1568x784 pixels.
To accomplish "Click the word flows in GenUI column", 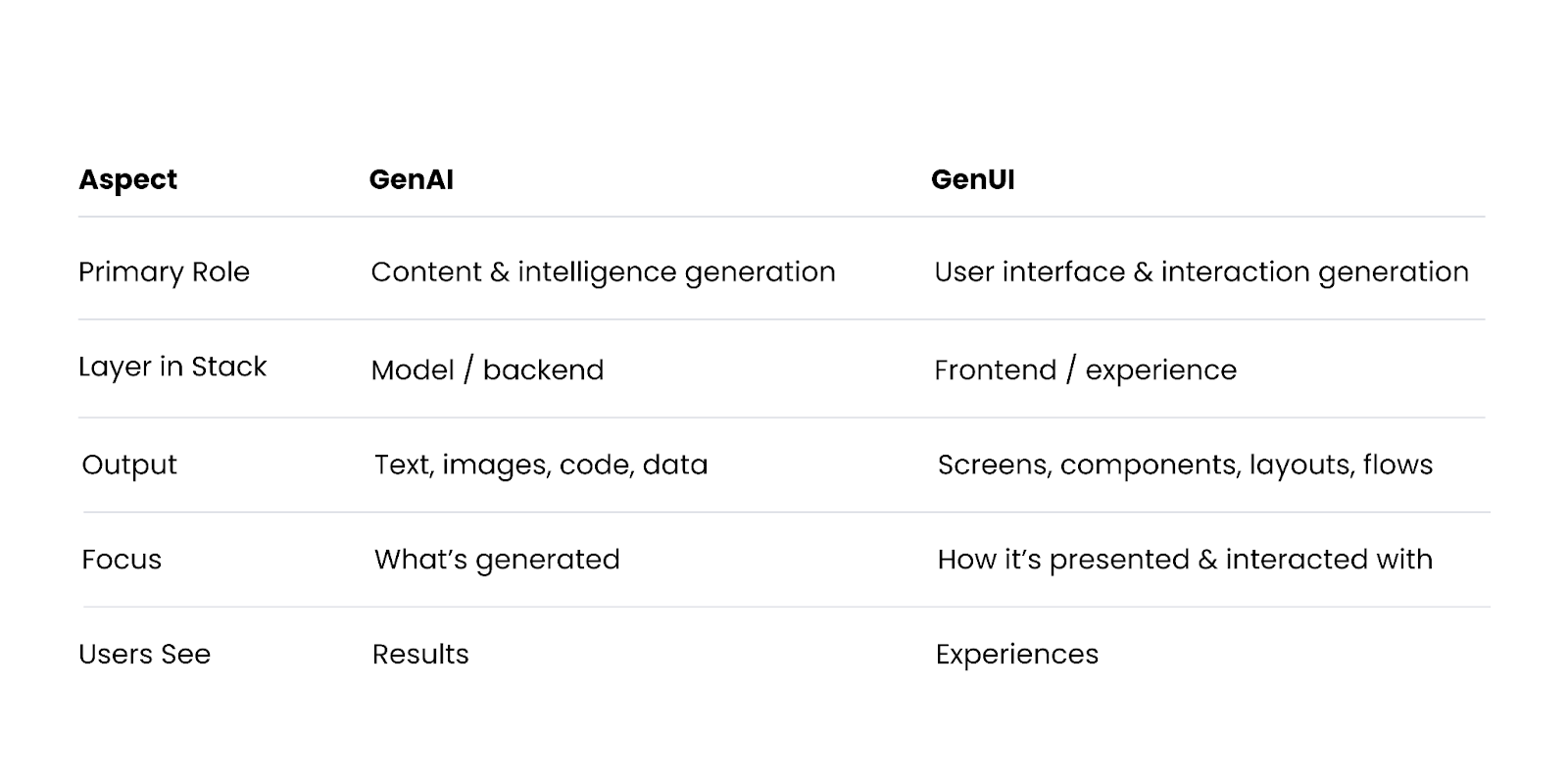I will (x=1397, y=465).
